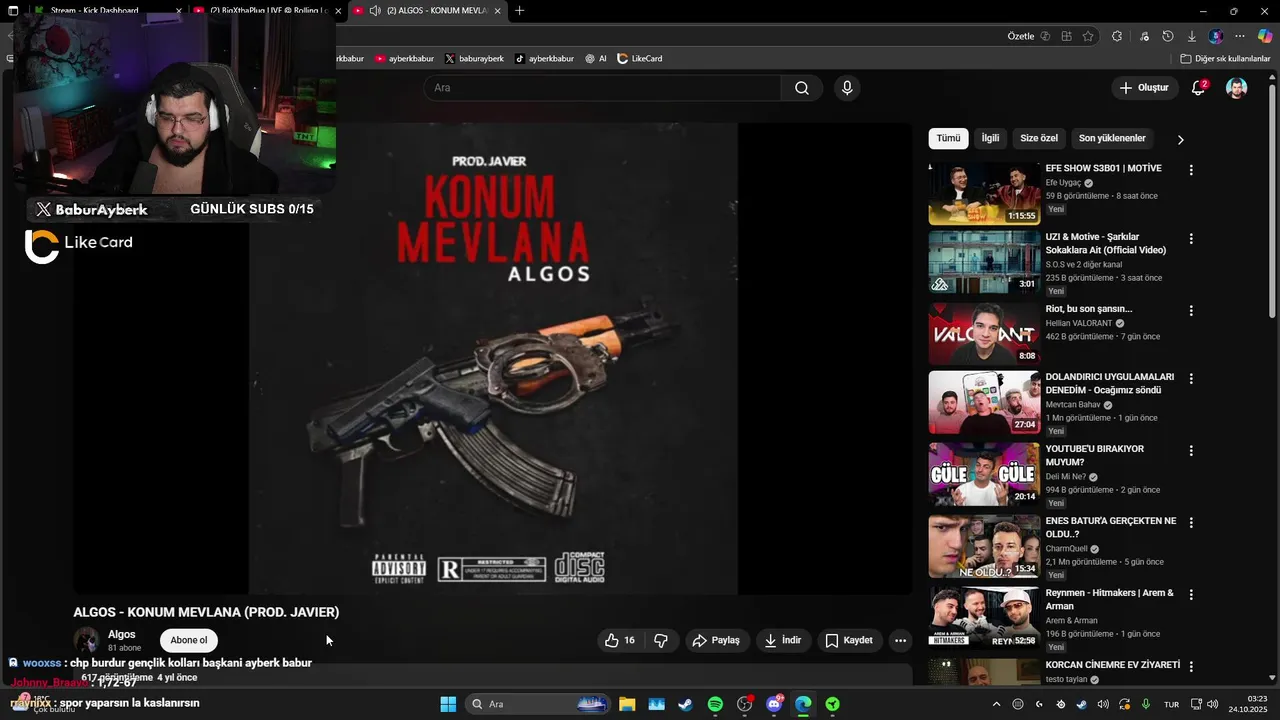The height and width of the screenshot is (720, 1280).
Task: Switch to the BigXthaPlug LIVE browser tab
Action: tap(265, 11)
